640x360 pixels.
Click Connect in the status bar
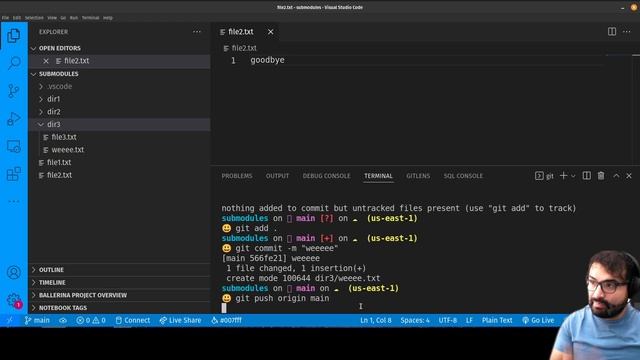point(133,320)
